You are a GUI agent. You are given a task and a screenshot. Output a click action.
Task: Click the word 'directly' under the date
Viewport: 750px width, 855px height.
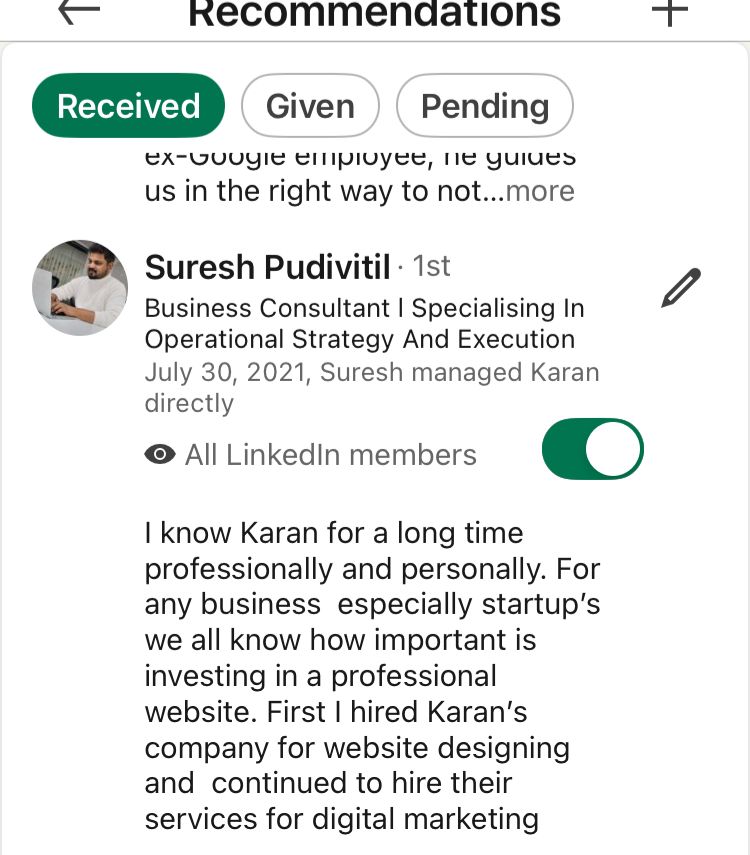[189, 403]
